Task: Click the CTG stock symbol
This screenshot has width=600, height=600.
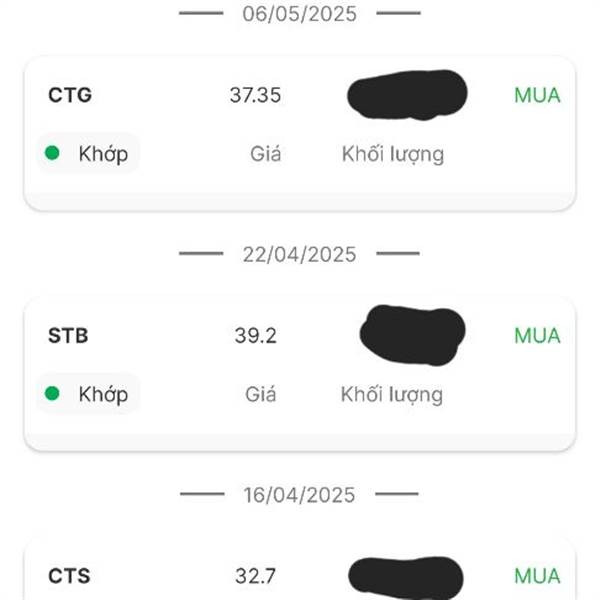Action: (70, 95)
